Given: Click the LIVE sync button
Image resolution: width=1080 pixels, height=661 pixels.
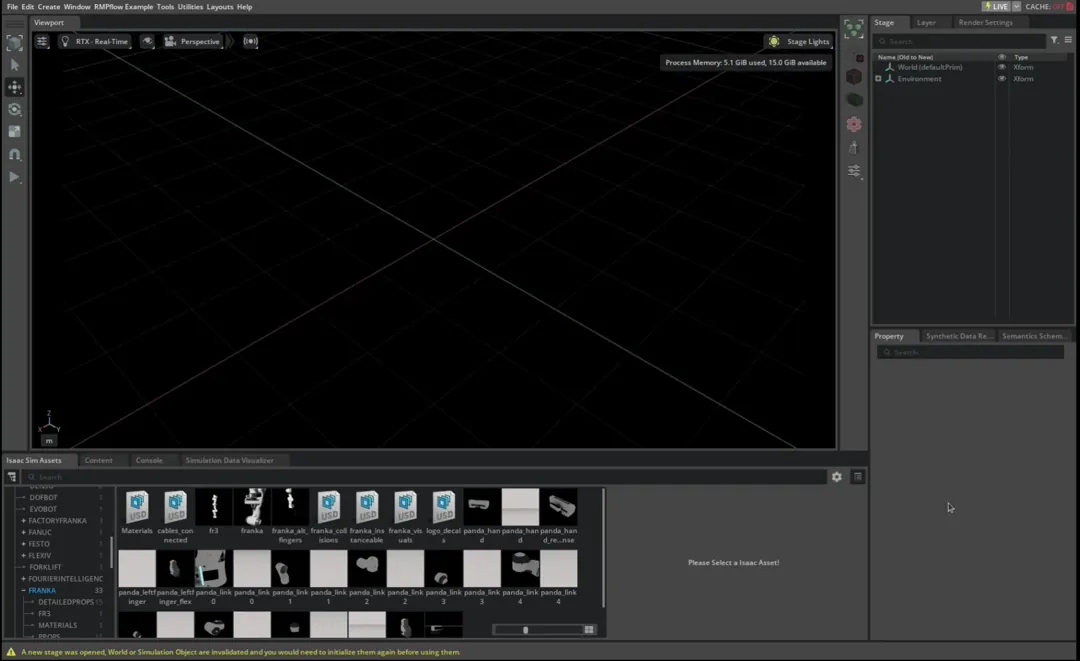Looking at the screenshot, I should (997, 6).
